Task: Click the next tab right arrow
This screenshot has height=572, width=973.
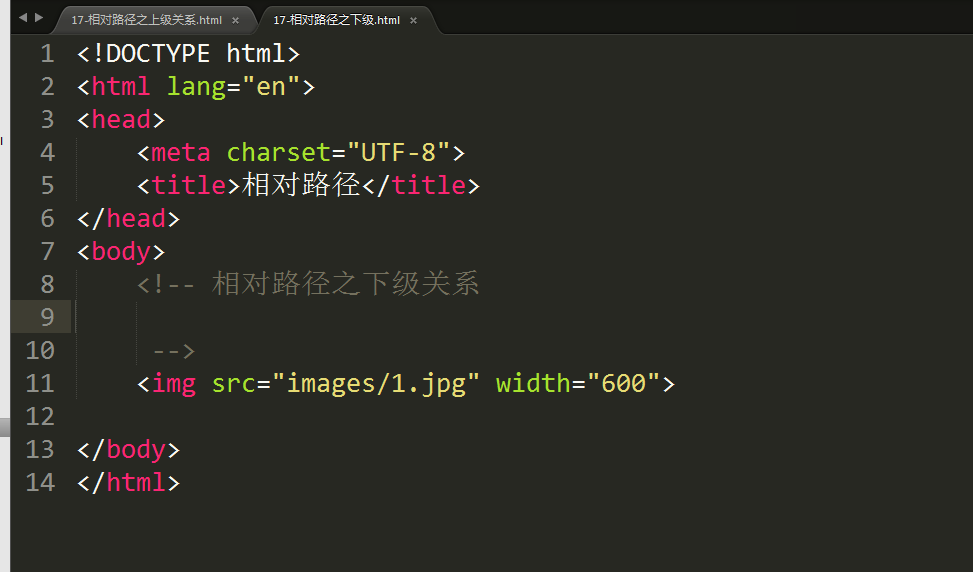Action: pos(39,17)
